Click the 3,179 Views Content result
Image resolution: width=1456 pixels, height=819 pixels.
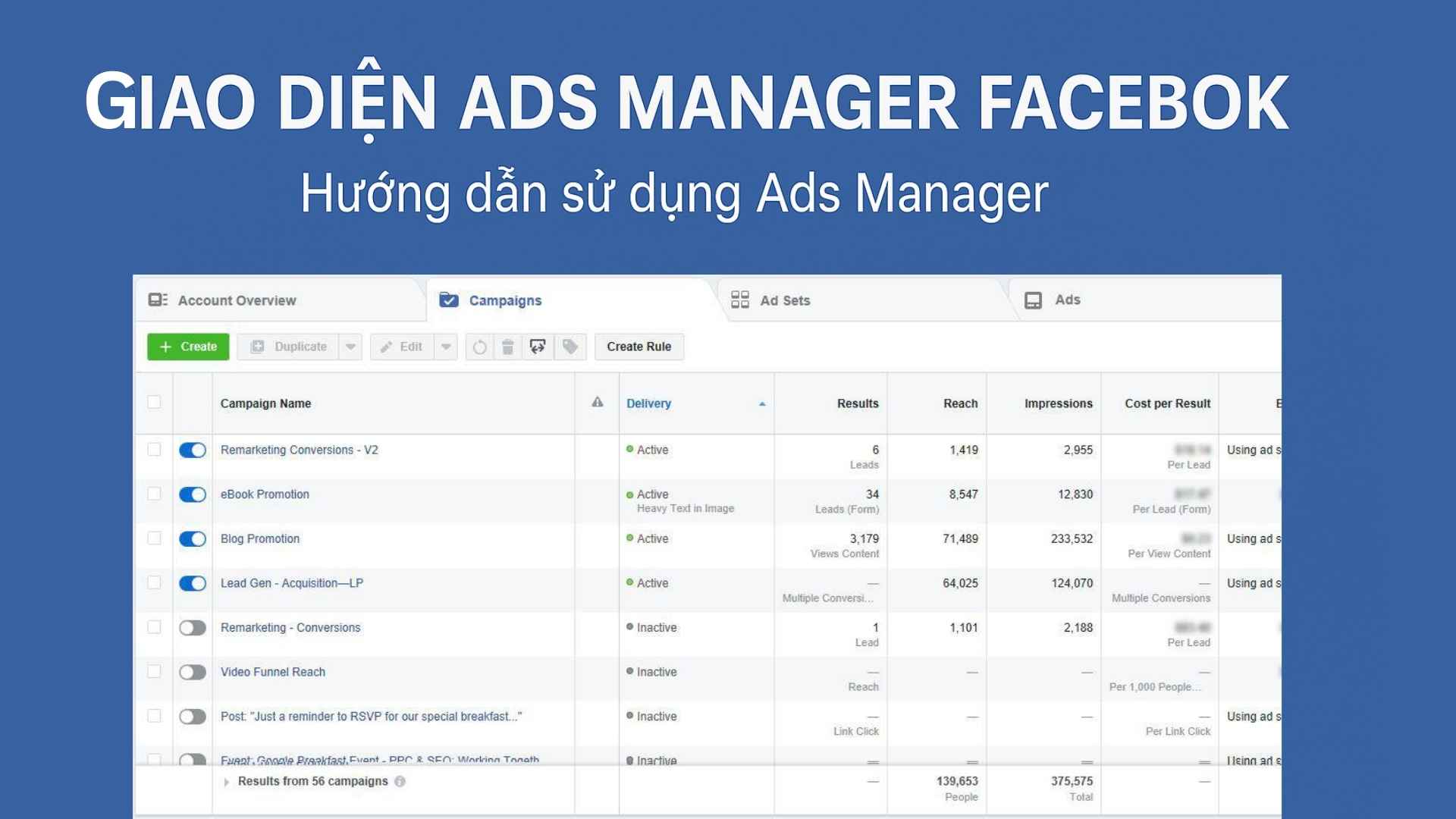(x=845, y=546)
